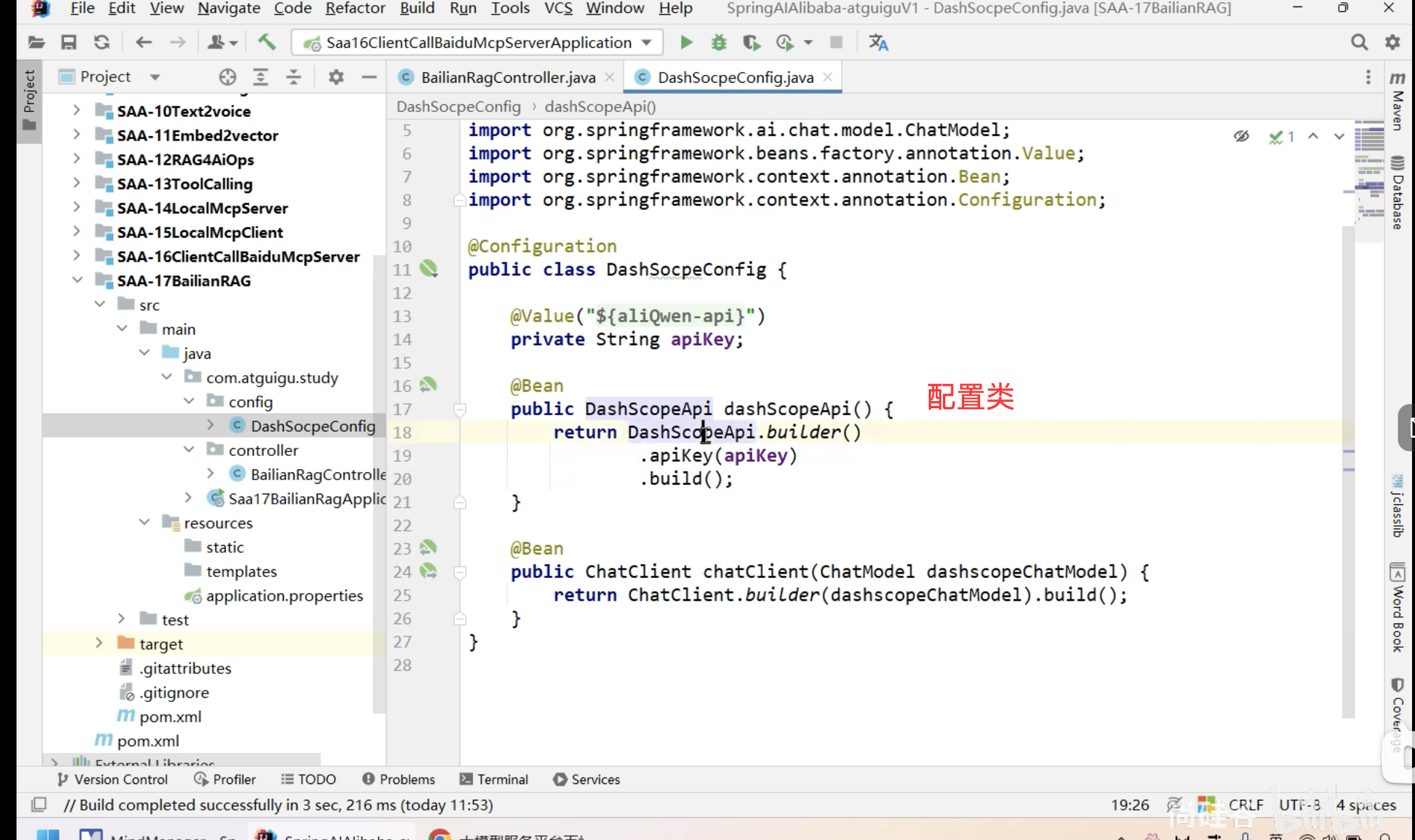Image resolution: width=1415 pixels, height=840 pixels.
Task: Click bean gutter icon on line 16
Action: point(428,385)
